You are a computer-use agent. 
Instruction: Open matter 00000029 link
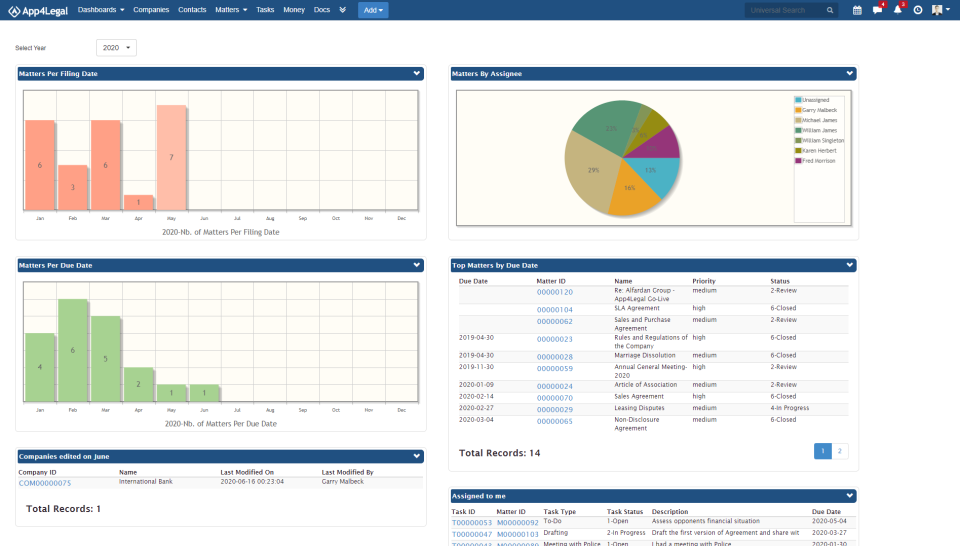pyautogui.click(x=555, y=410)
